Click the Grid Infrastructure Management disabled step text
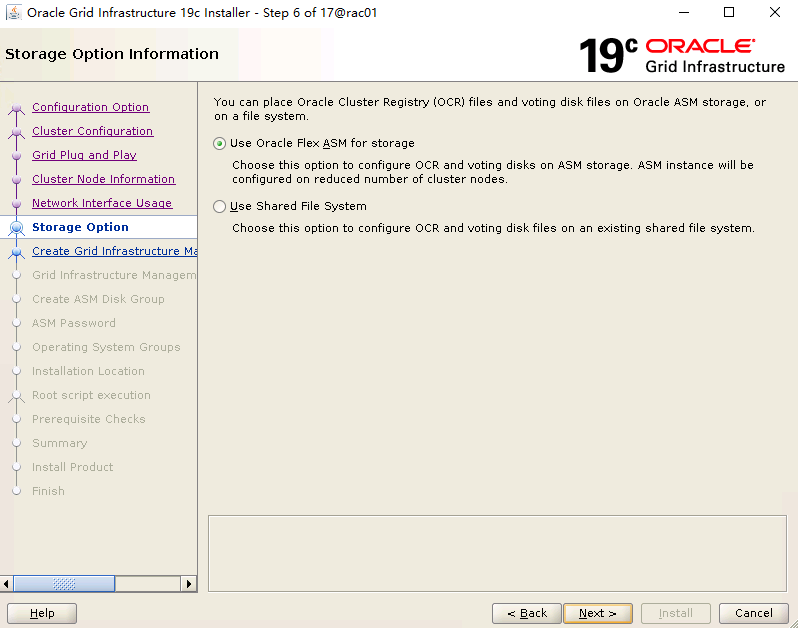This screenshot has width=798, height=628. [114, 275]
